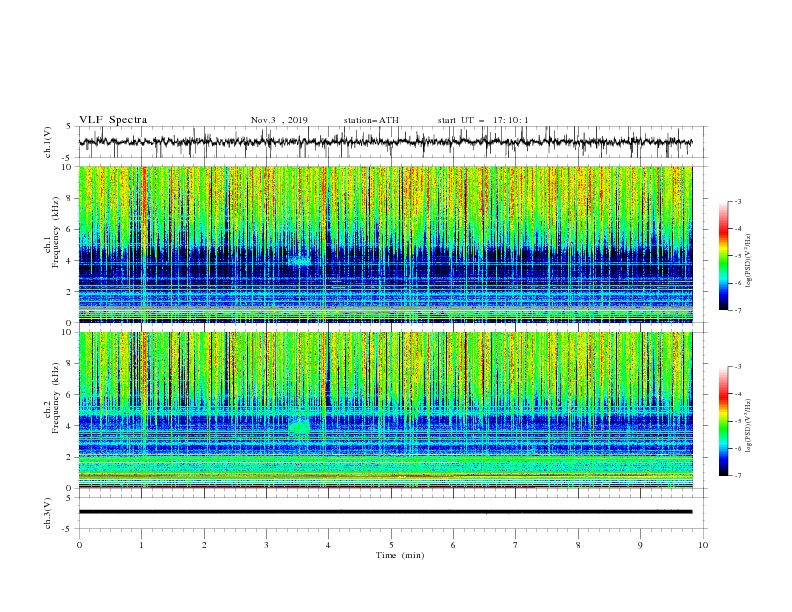Viewport: 792px width, 612px height.
Task: Select the "start UT = 17:10: 1" text
Action: pos(483,120)
